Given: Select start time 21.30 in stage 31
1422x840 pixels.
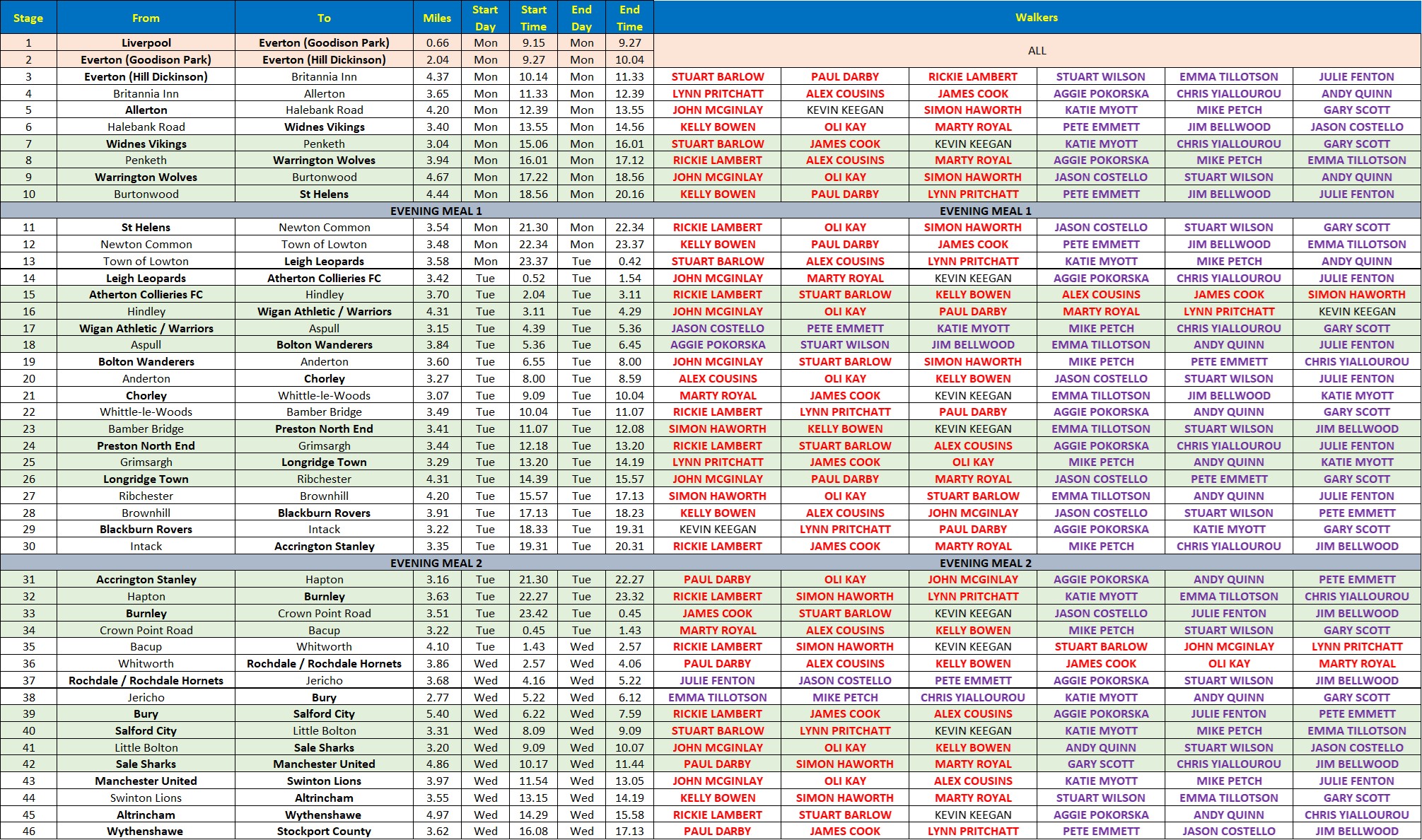Looking at the screenshot, I should pos(533,580).
